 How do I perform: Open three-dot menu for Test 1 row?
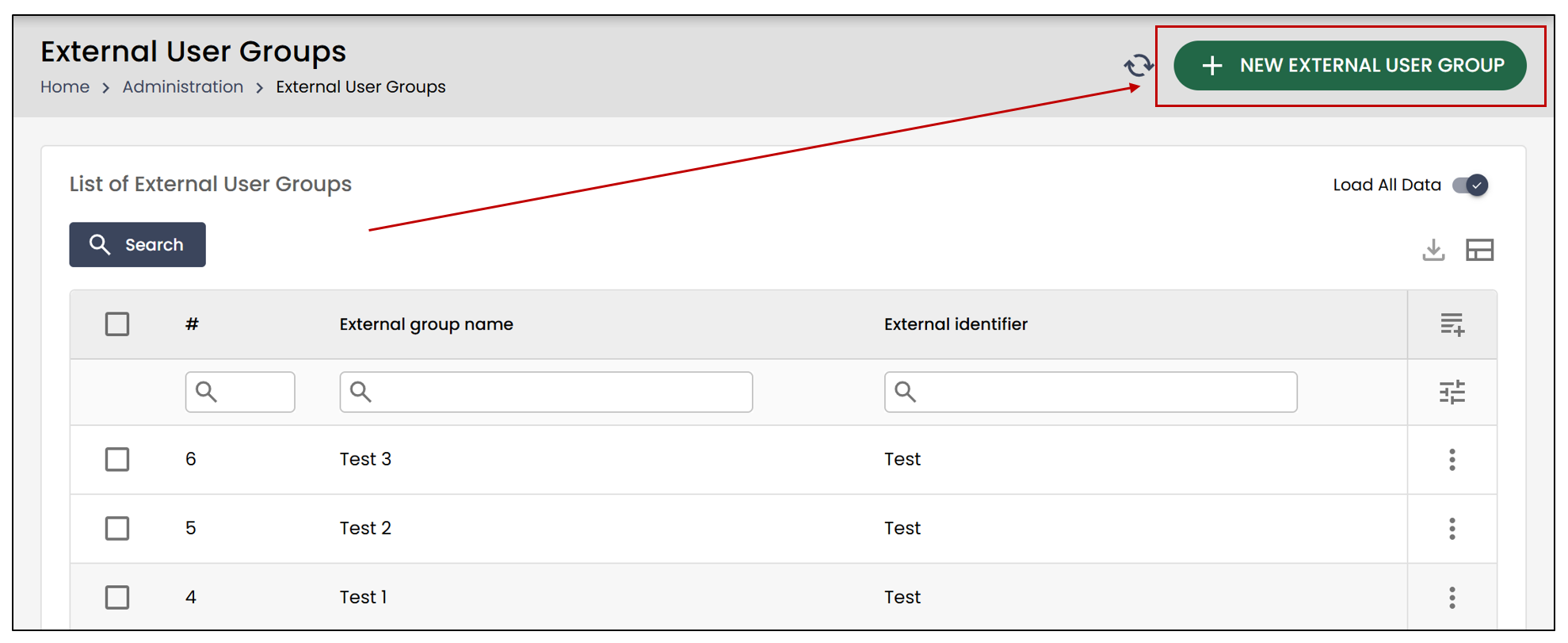1452,598
